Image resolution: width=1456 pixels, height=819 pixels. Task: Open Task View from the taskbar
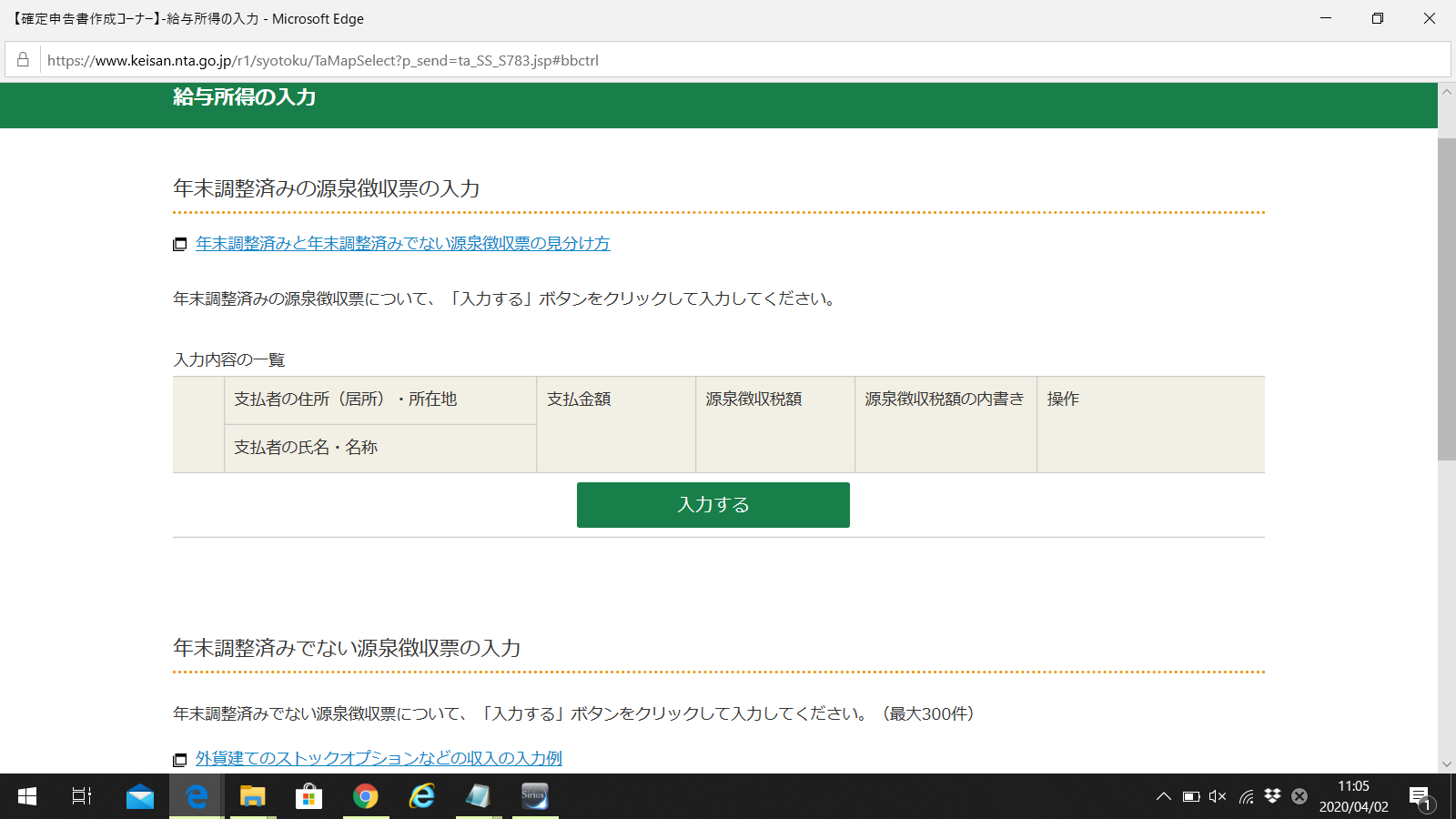pos(81,796)
